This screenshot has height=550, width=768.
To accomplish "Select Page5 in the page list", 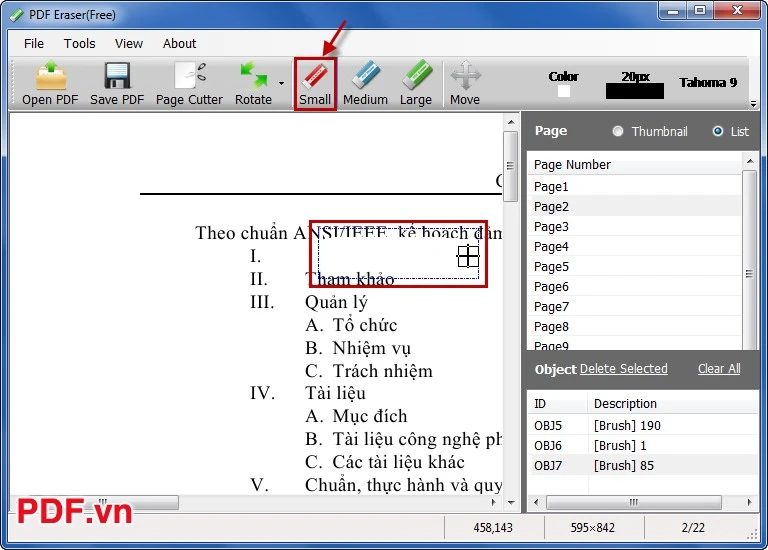I will tap(635, 267).
